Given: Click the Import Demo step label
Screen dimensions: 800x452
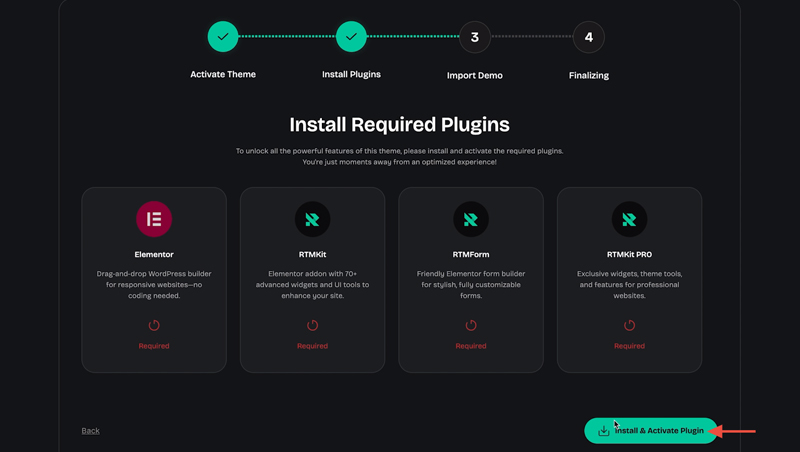Looking at the screenshot, I should (x=474, y=76).
